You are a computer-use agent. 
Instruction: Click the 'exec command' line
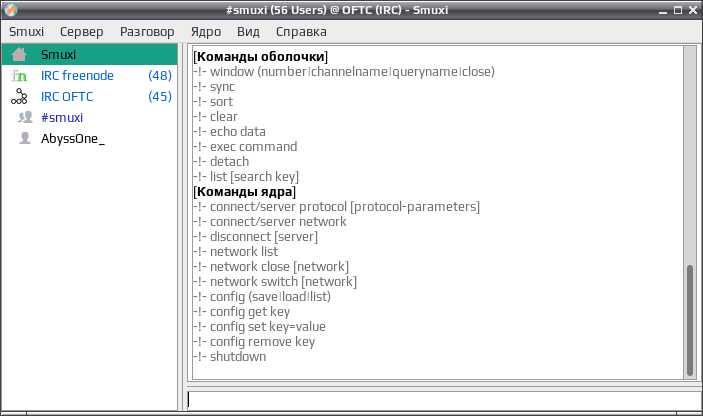tap(245, 147)
